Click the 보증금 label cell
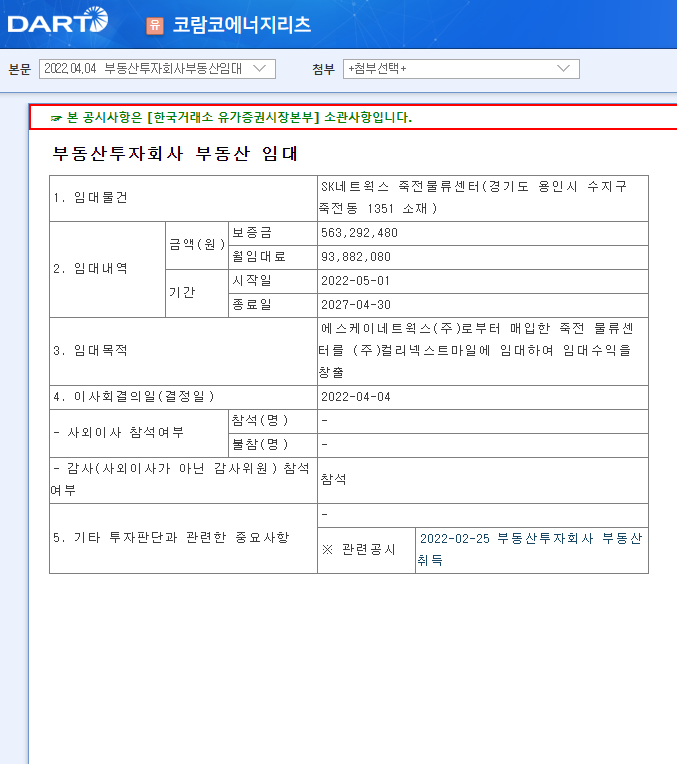This screenshot has width=677, height=764. pos(273,233)
